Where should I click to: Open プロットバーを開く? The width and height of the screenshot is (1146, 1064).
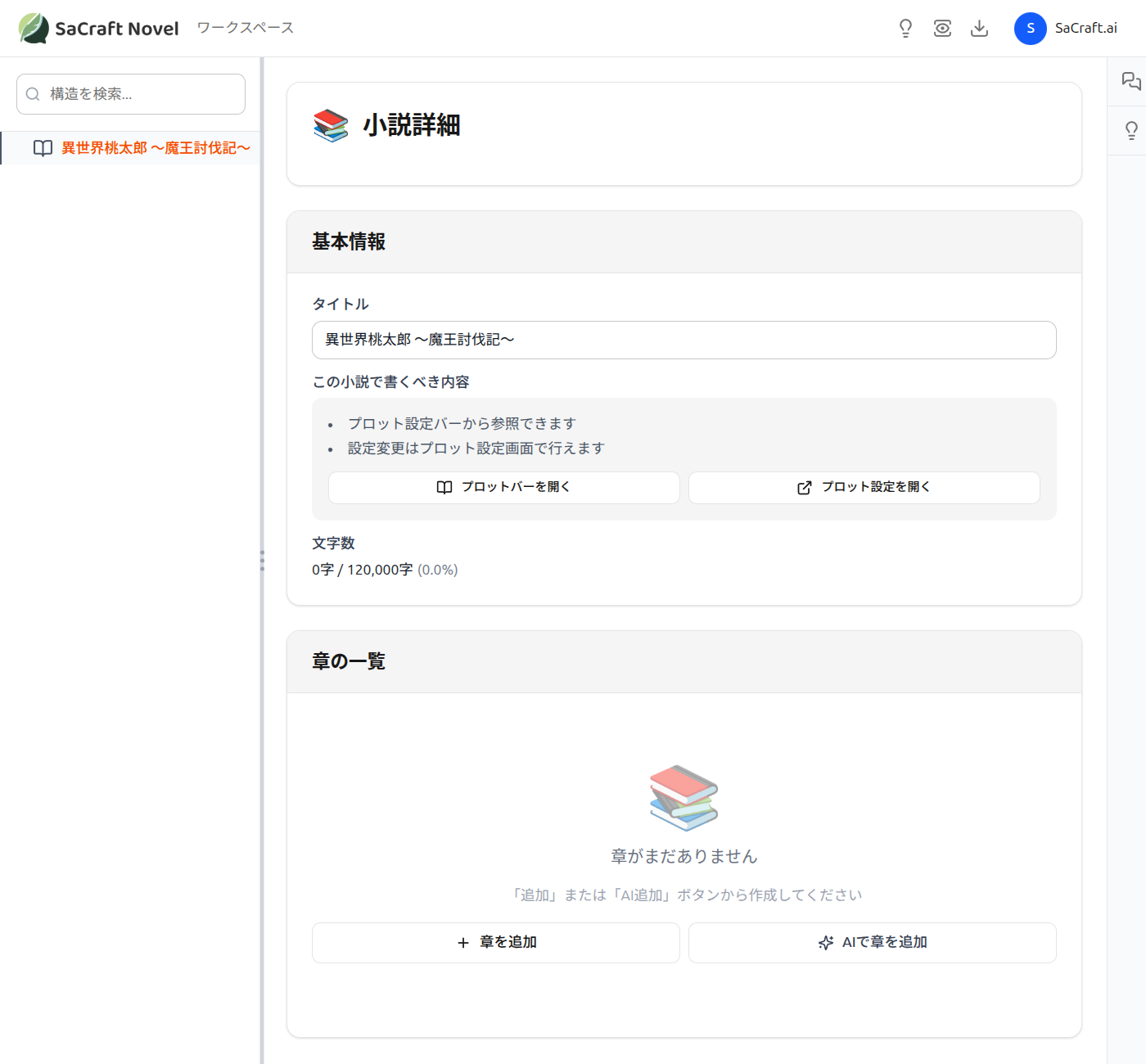(x=503, y=487)
